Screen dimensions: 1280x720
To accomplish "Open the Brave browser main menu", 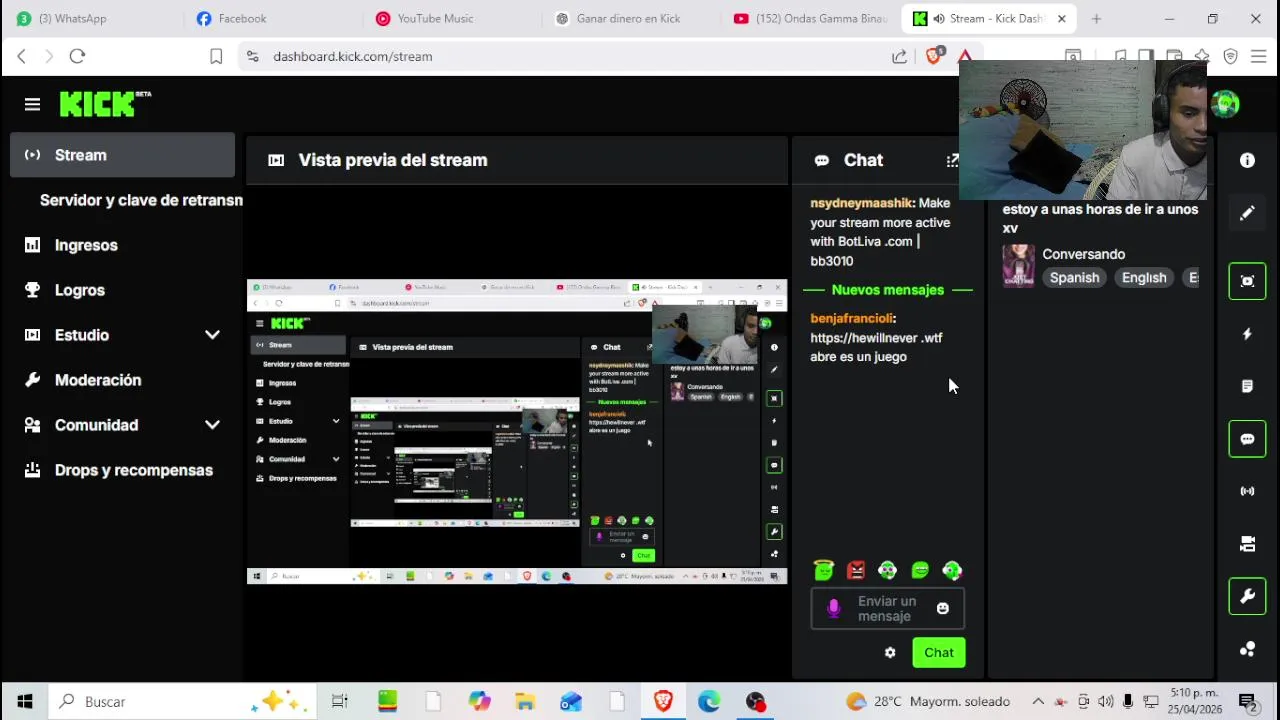I will coord(1260,56).
